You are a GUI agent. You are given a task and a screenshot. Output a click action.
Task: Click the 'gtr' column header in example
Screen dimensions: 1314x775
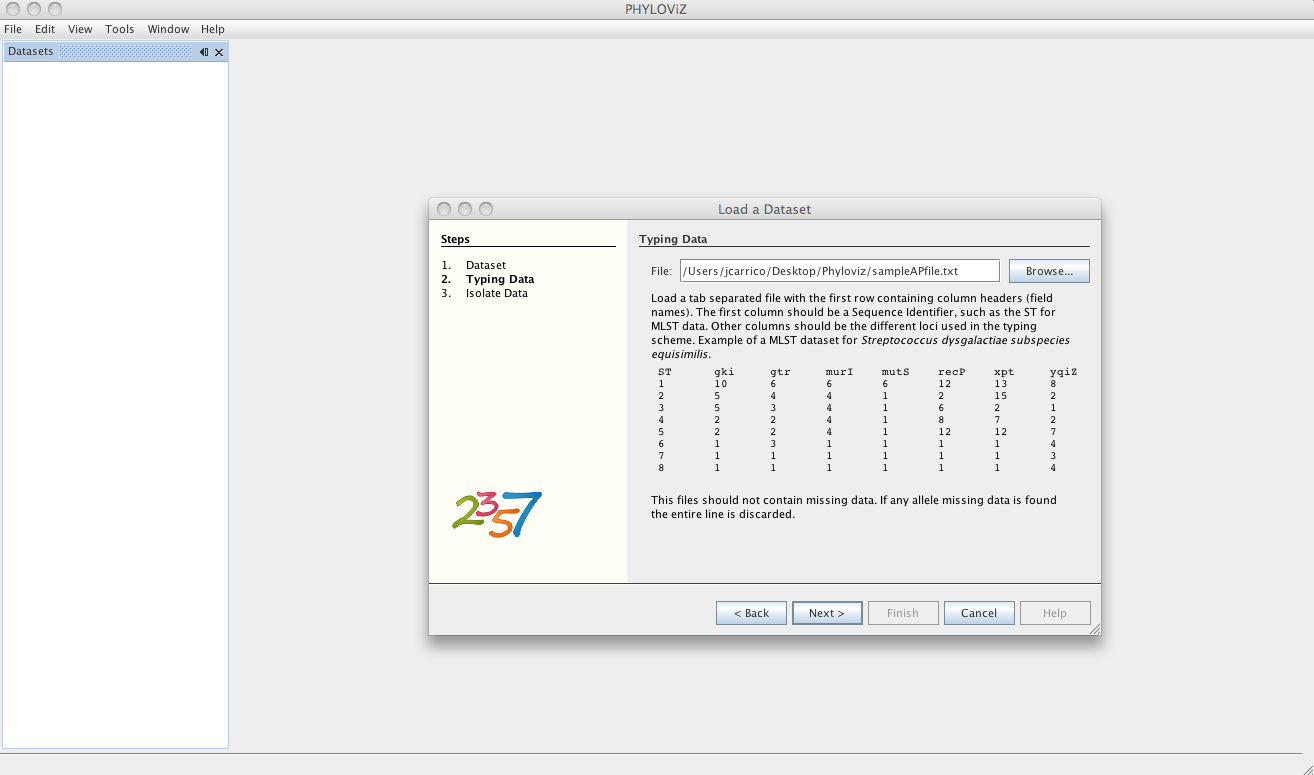780,372
